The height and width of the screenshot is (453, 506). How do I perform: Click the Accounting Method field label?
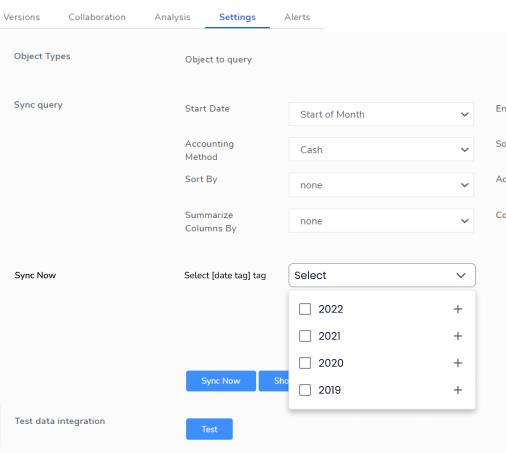tap(210, 150)
